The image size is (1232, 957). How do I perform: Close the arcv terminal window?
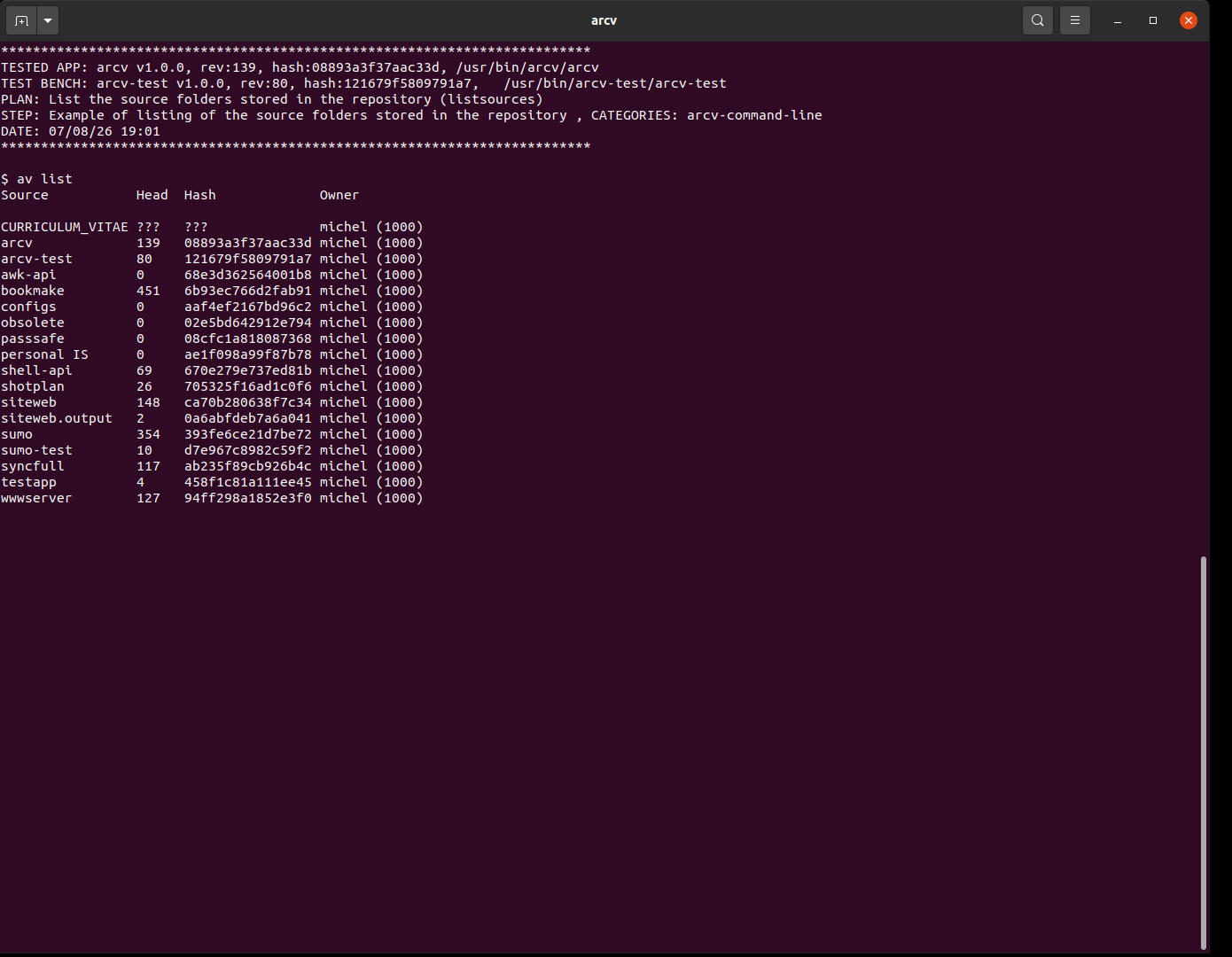1189,19
